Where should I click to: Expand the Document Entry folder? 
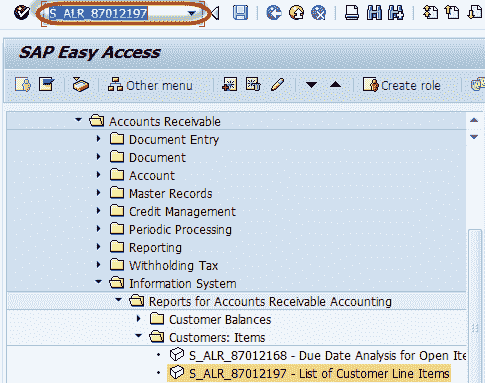[x=99, y=138]
